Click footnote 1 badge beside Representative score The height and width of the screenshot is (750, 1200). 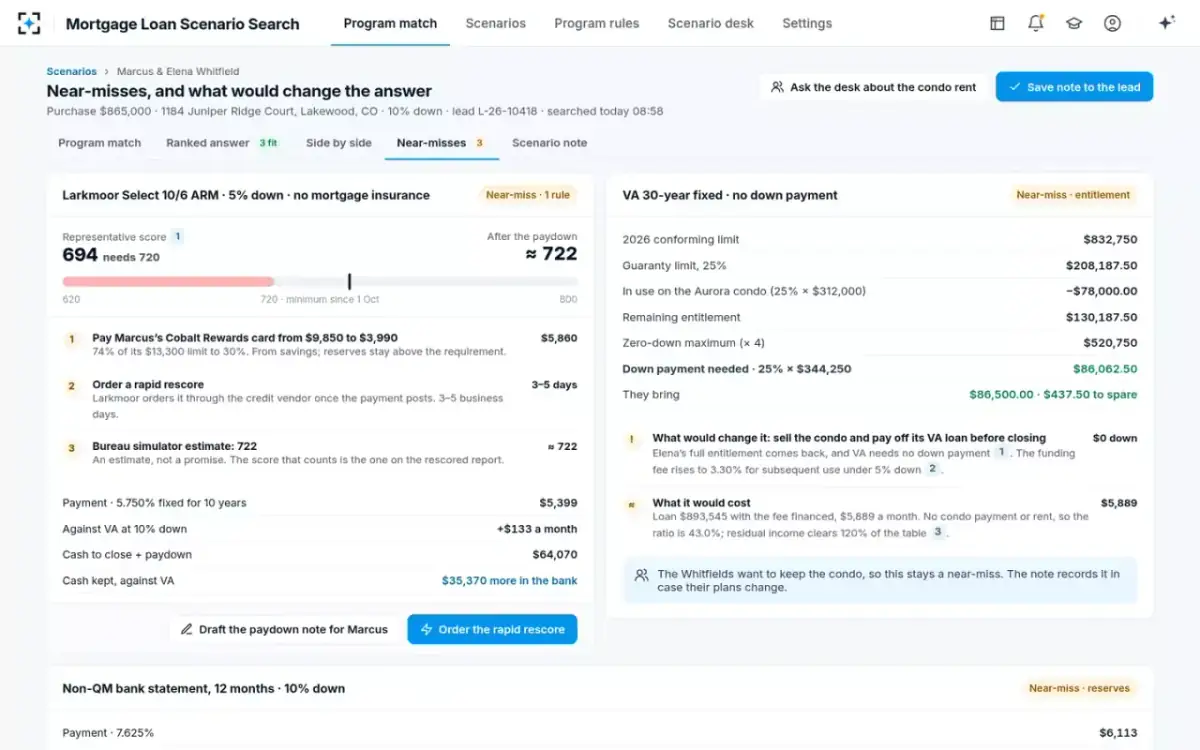[177, 237]
